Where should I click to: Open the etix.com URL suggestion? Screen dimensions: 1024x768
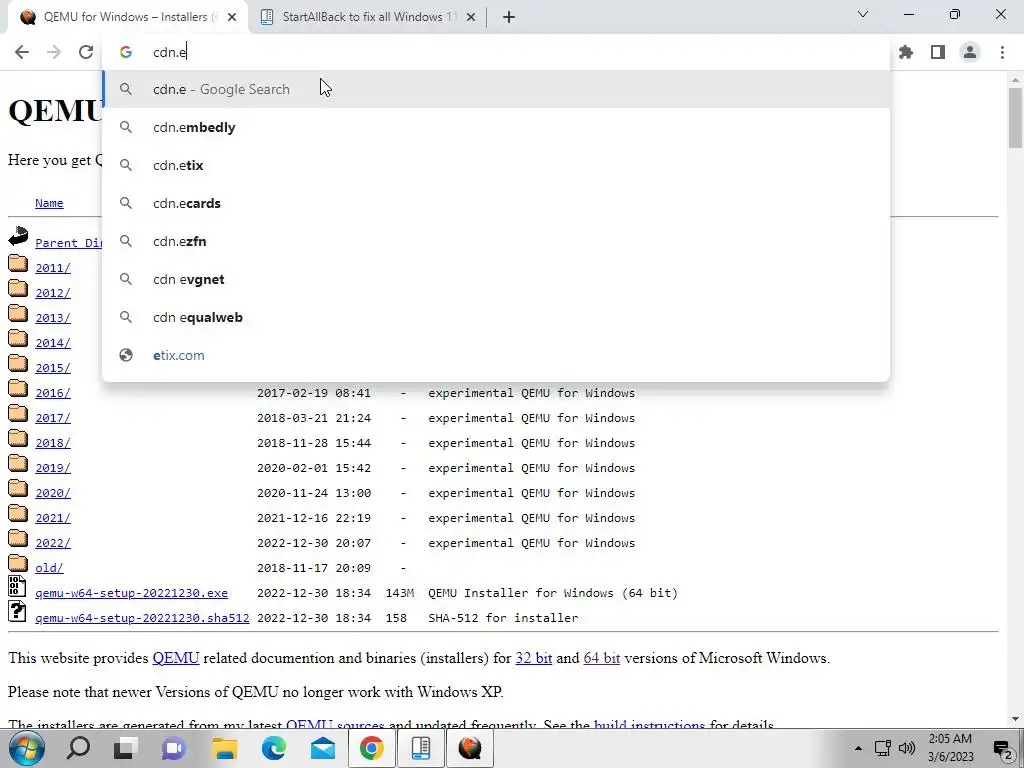pyautogui.click(x=496, y=355)
